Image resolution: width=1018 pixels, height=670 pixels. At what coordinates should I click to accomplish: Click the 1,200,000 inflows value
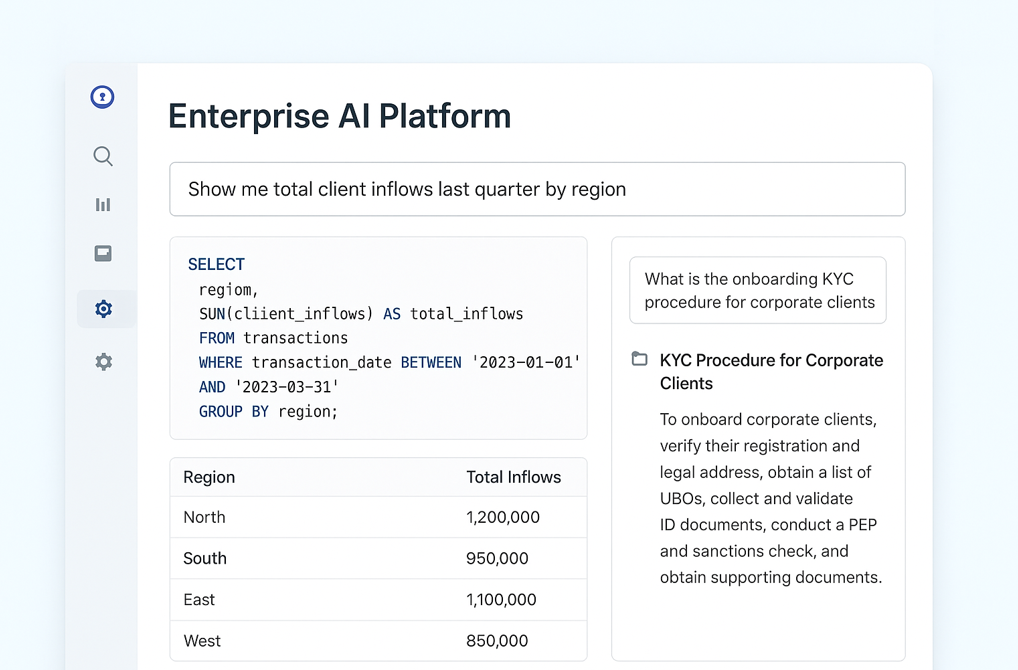tap(502, 517)
